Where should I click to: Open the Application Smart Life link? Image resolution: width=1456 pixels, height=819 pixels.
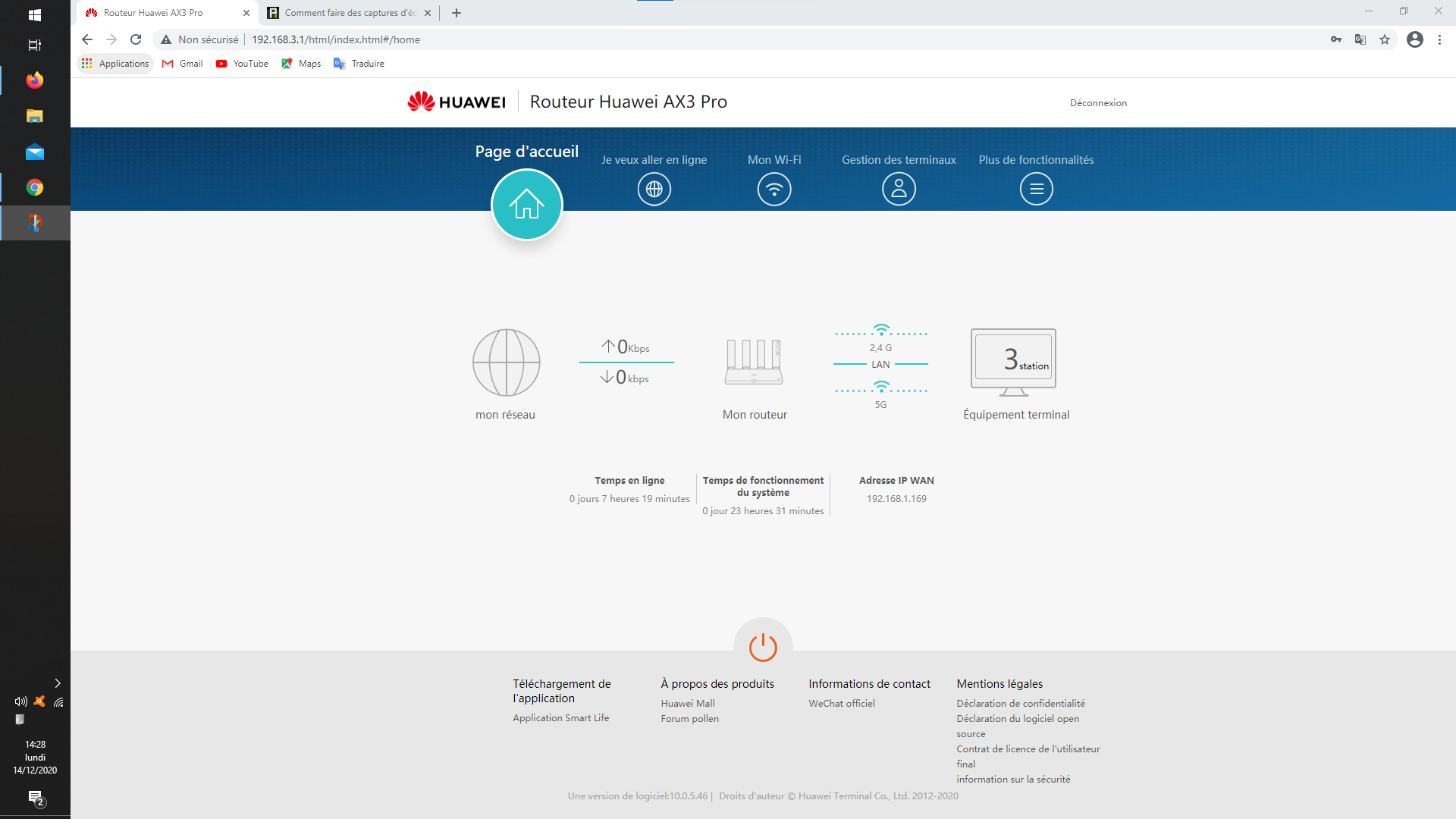click(560, 718)
